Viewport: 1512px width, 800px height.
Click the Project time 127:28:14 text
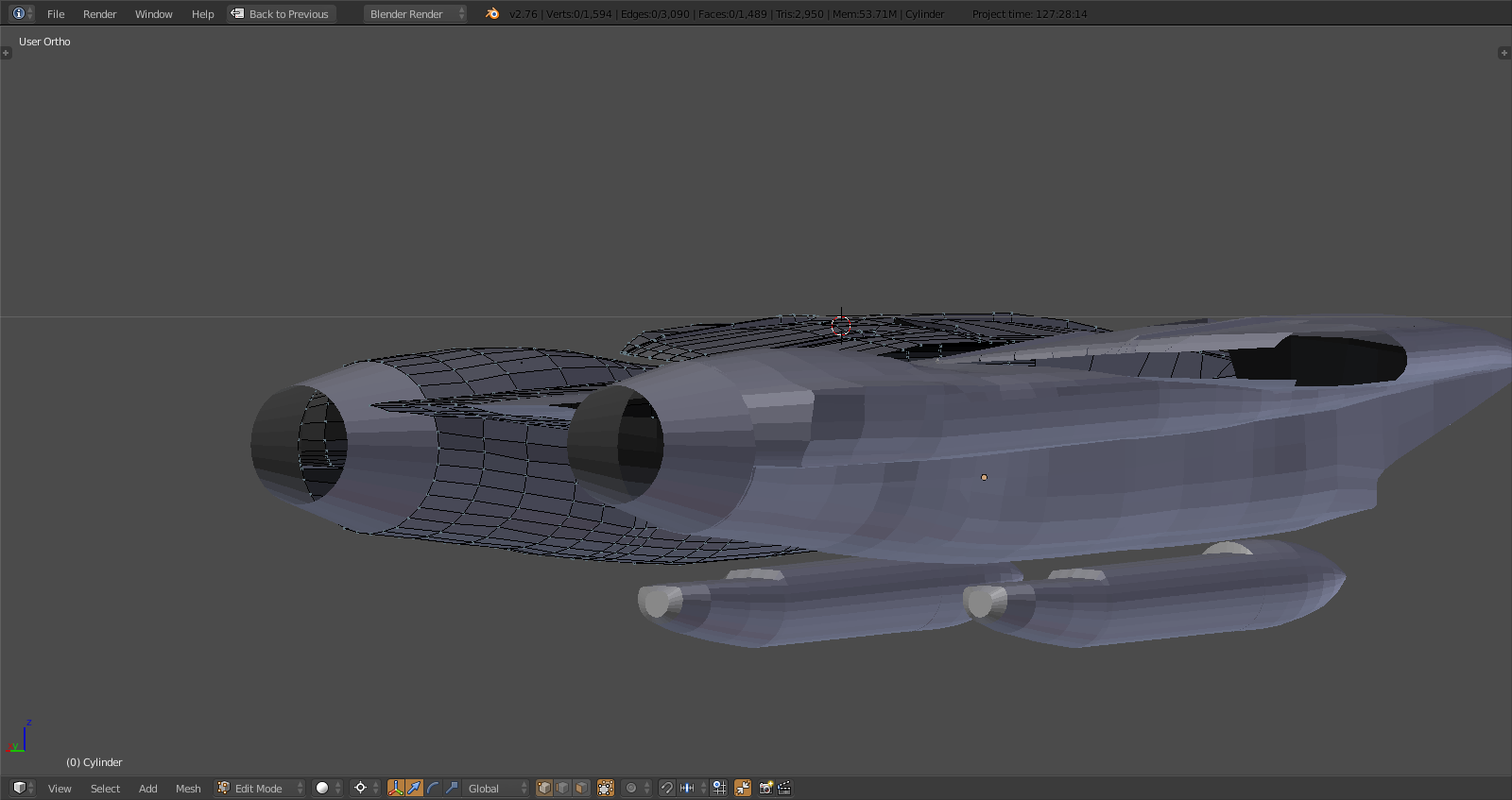click(x=1029, y=14)
